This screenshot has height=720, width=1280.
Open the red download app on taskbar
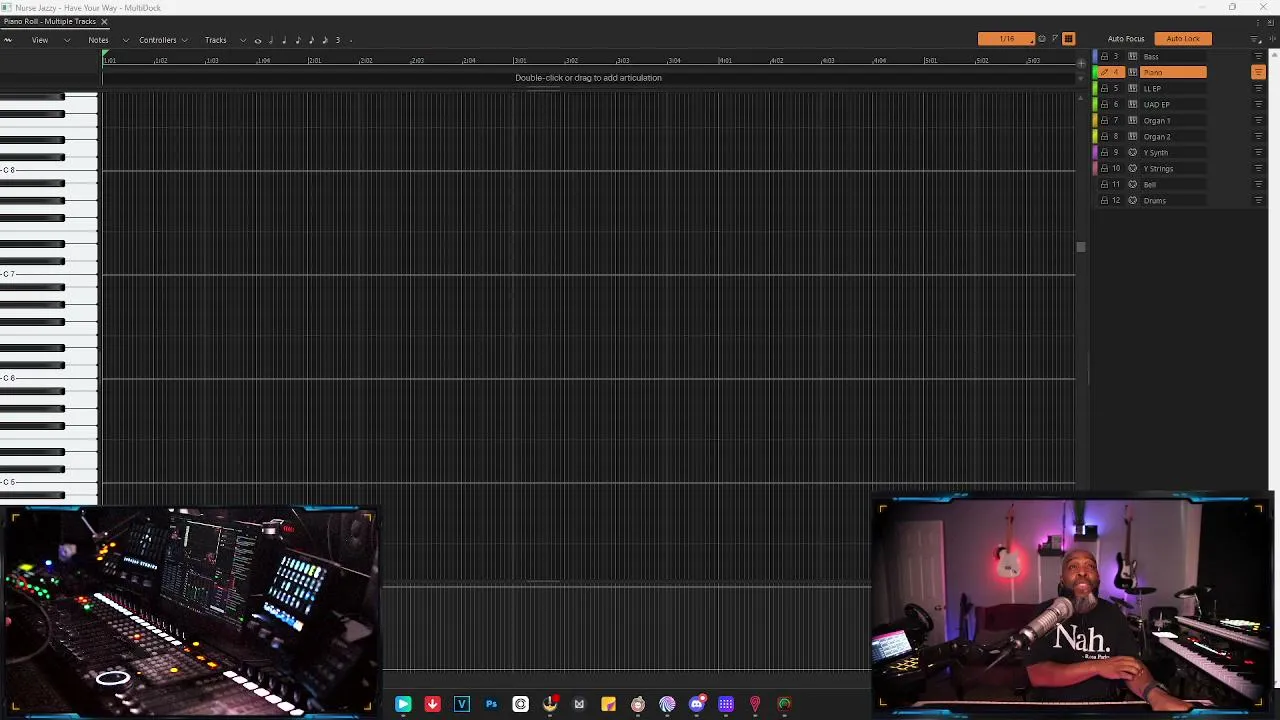pyautogui.click(x=432, y=704)
